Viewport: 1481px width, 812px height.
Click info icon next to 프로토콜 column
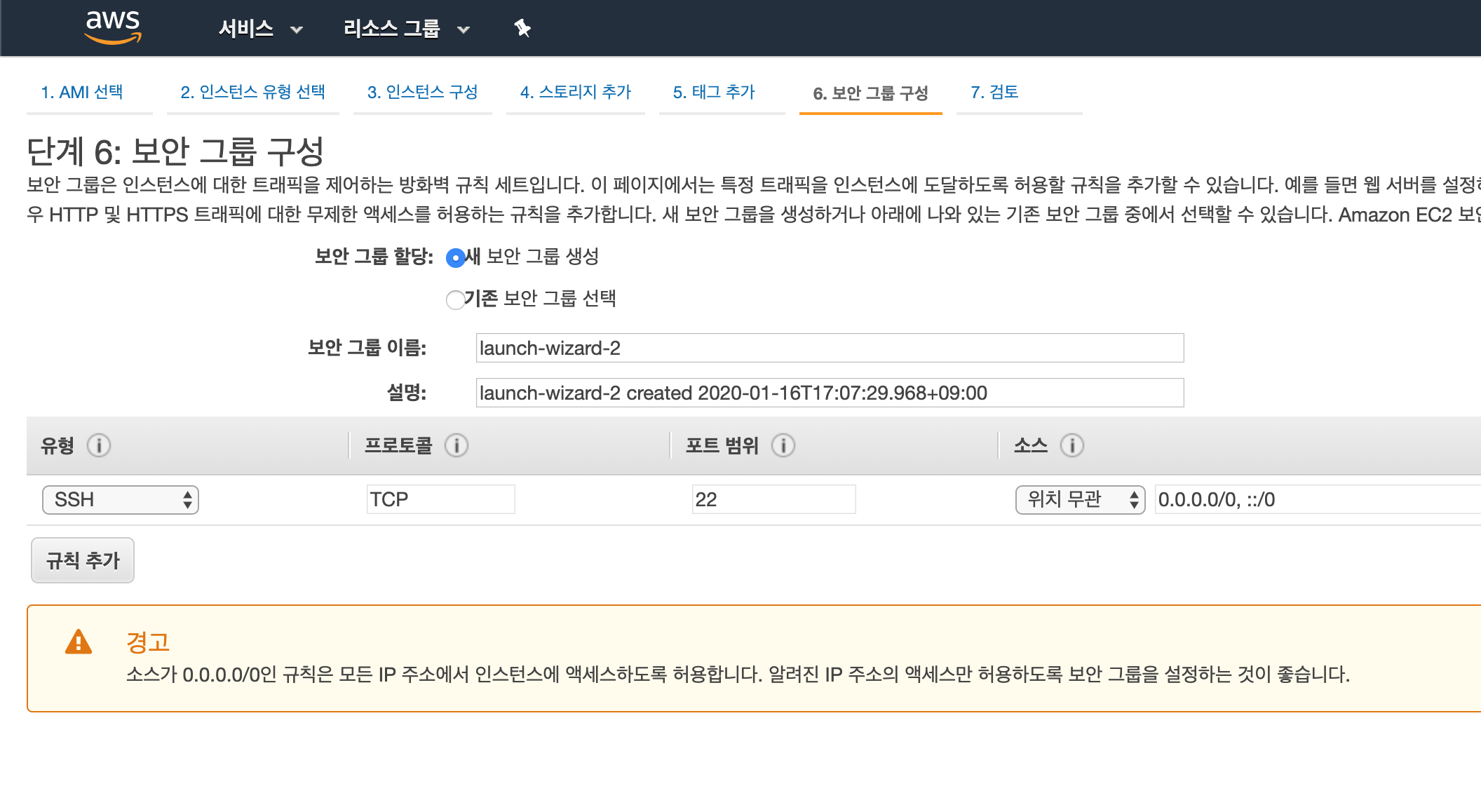click(x=457, y=445)
